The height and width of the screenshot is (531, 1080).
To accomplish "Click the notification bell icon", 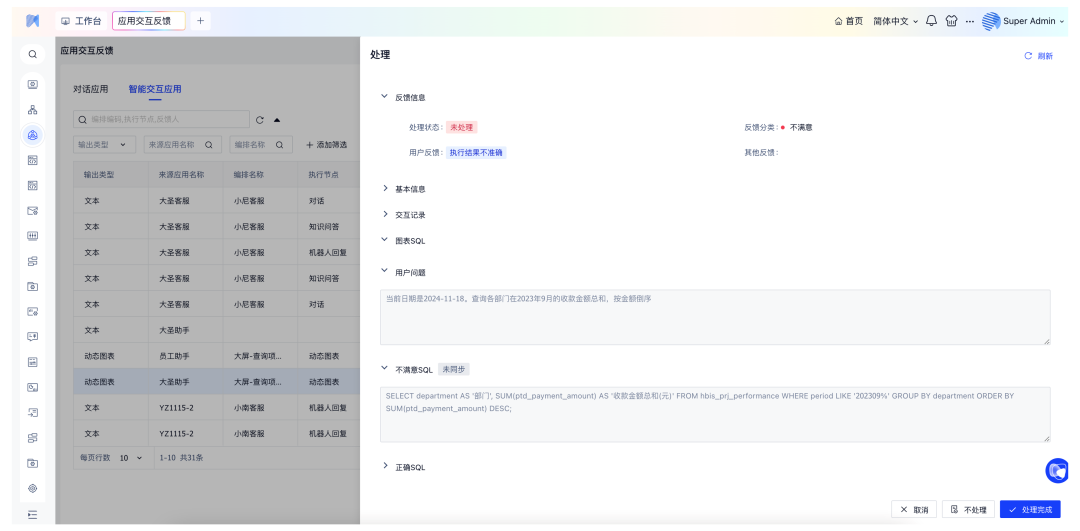I will click(x=931, y=21).
